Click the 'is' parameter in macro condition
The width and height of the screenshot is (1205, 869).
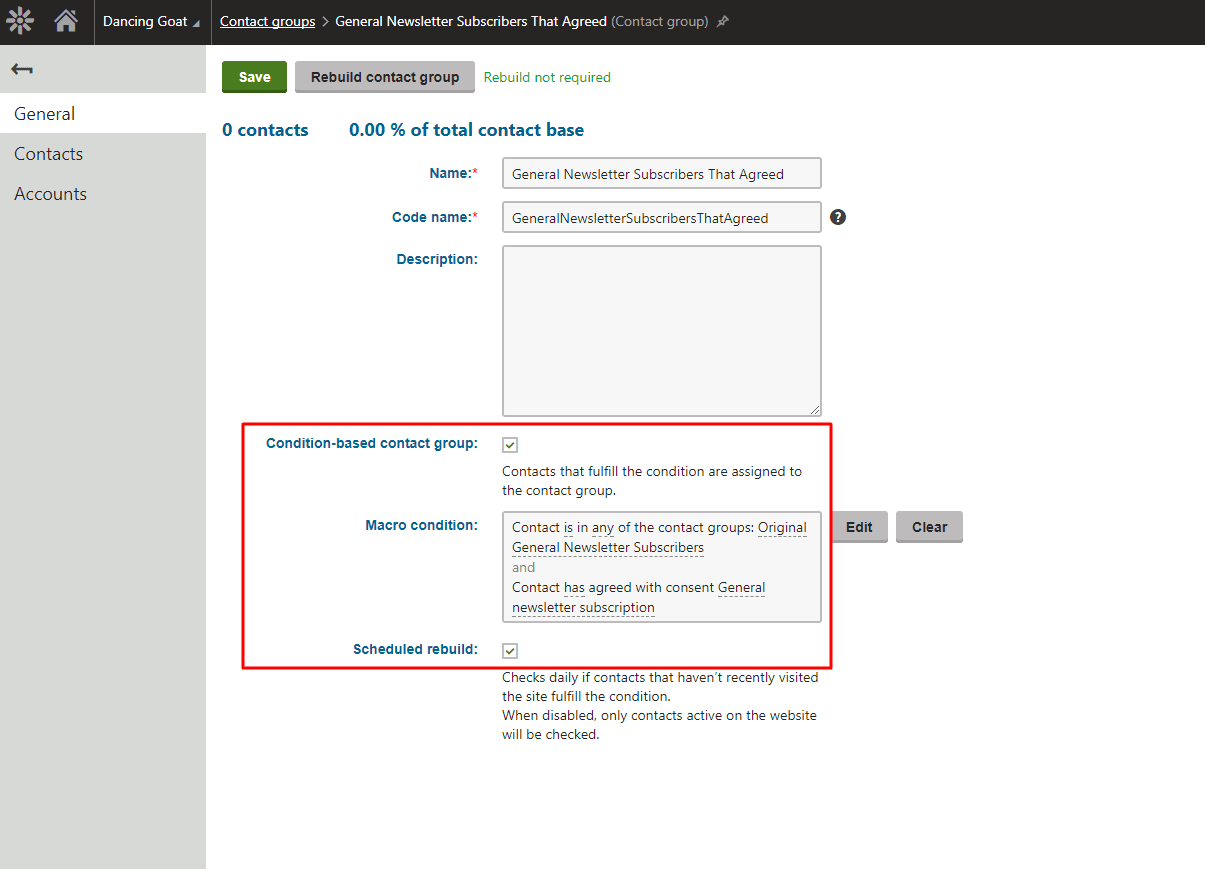point(568,527)
